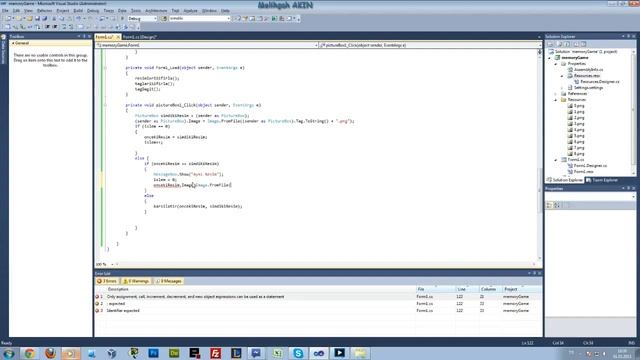Viewport: 640px width, 360px height.
Task: Collapse the Form1.cs node
Action: coord(556,160)
